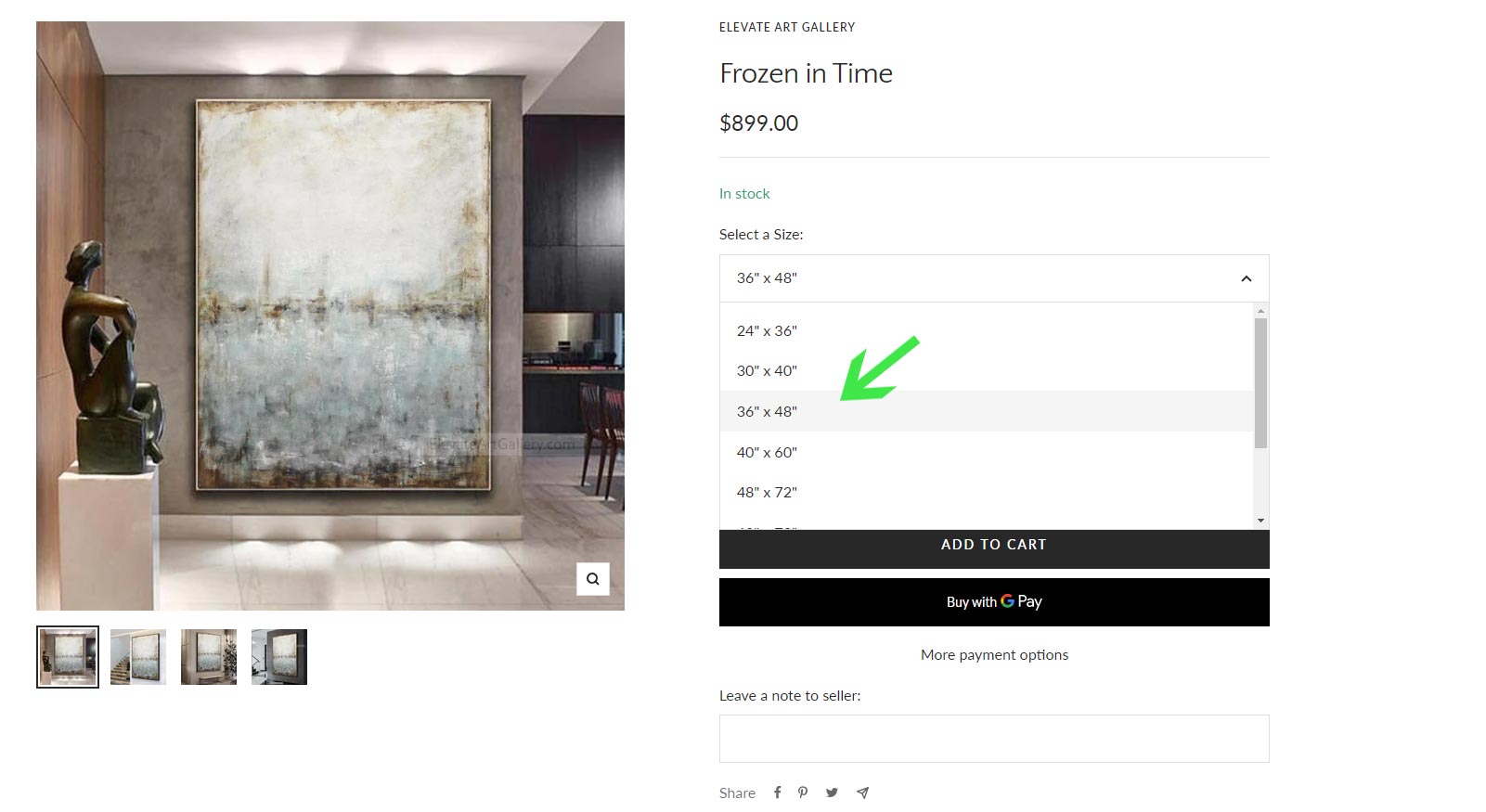The height and width of the screenshot is (812, 1486).
Task: View second thumbnail with staircase
Action: click(138, 657)
